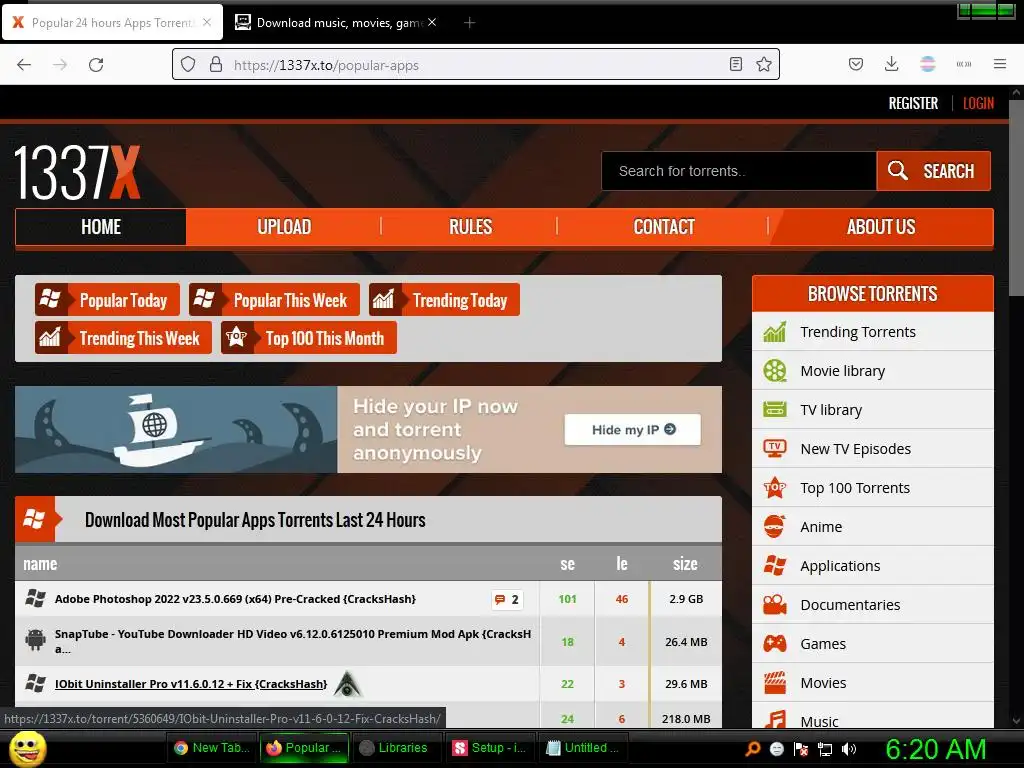Open the Pocket save icon
The width and height of the screenshot is (1024, 768).
pos(856,64)
